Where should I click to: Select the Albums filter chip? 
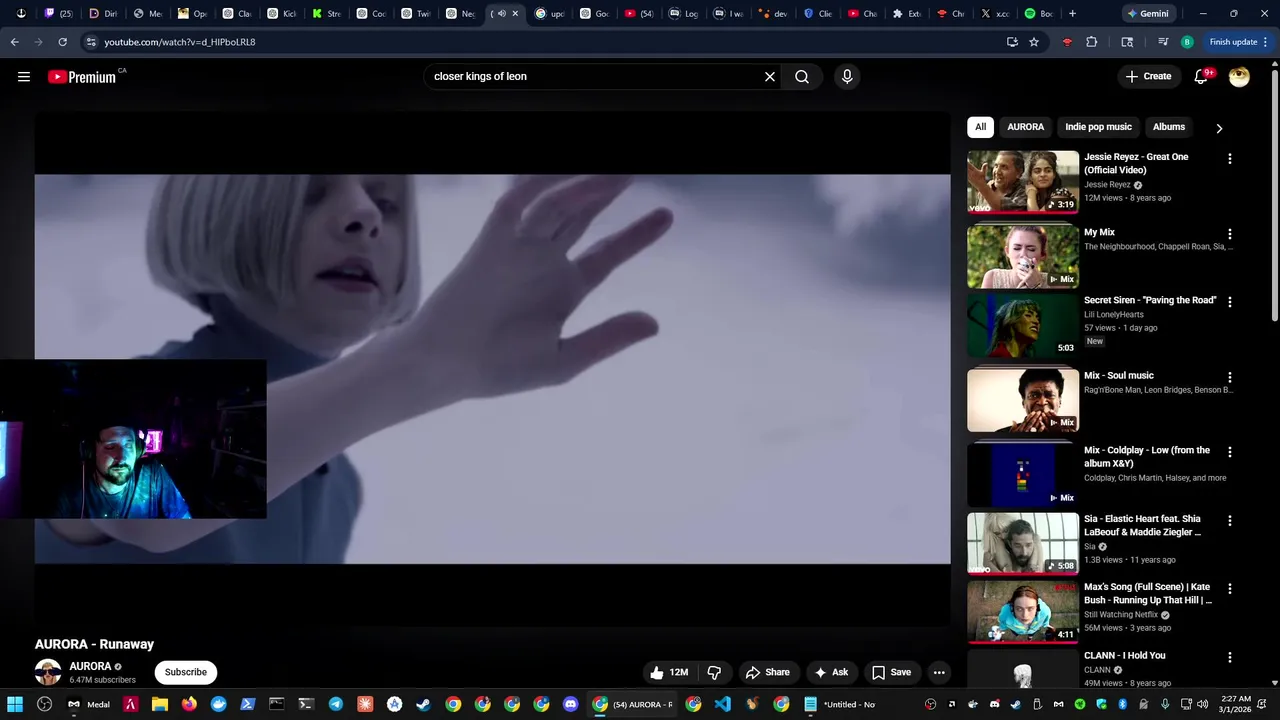1168,127
